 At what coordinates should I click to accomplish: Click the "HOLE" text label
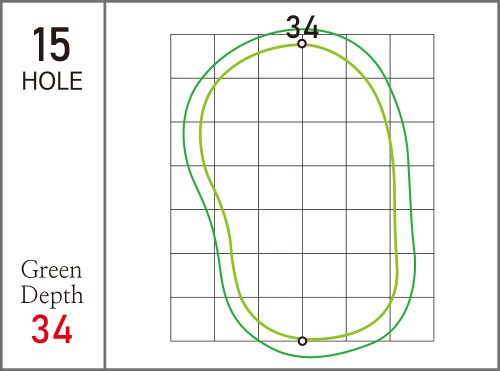point(52,81)
